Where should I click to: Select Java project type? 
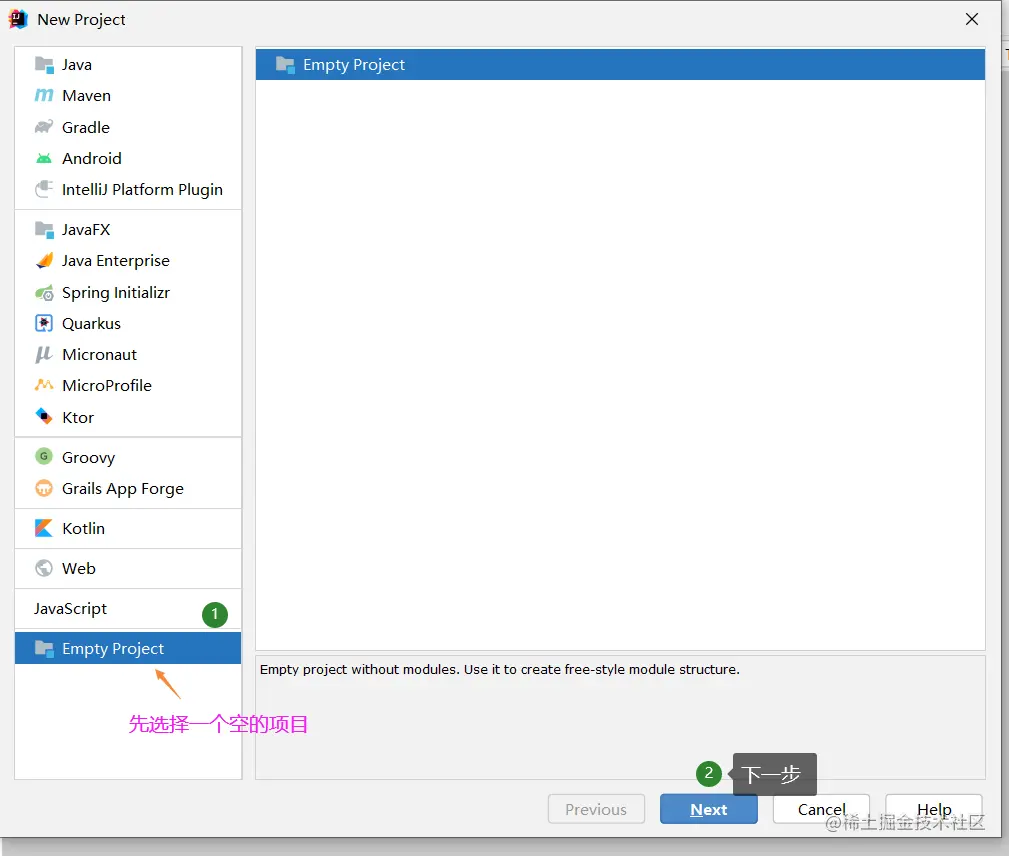pyautogui.click(x=128, y=64)
